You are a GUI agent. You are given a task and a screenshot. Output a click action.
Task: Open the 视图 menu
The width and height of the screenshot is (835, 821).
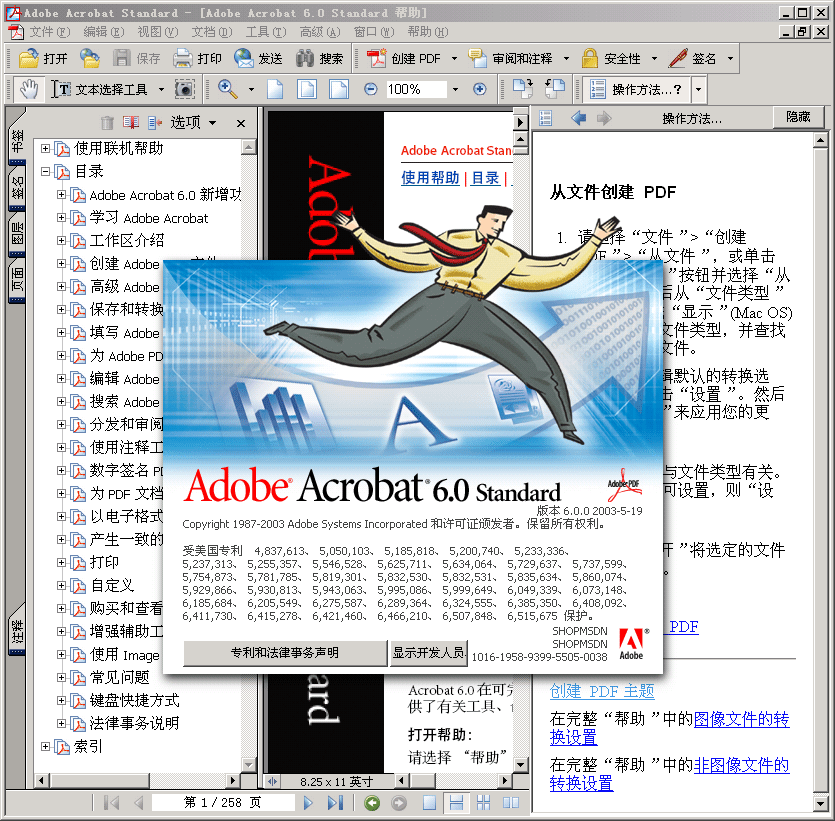pos(158,32)
